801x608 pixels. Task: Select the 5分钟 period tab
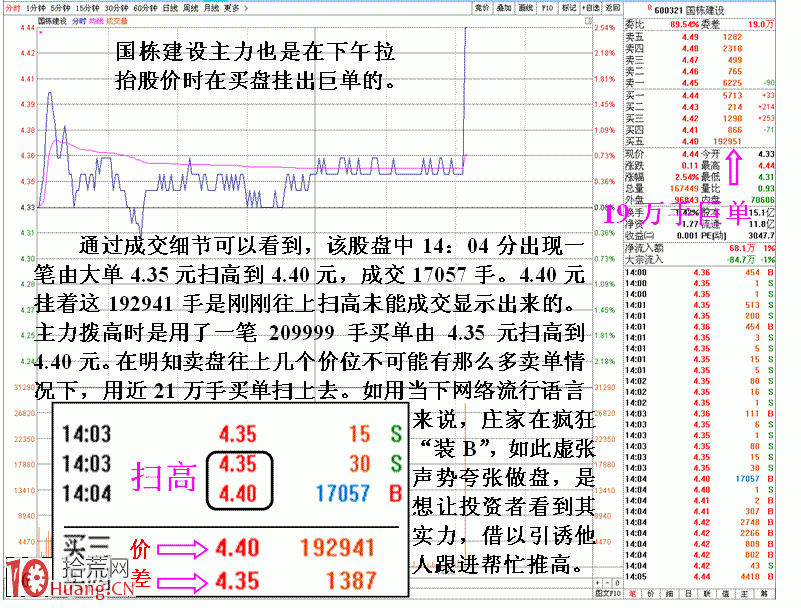[60, 8]
